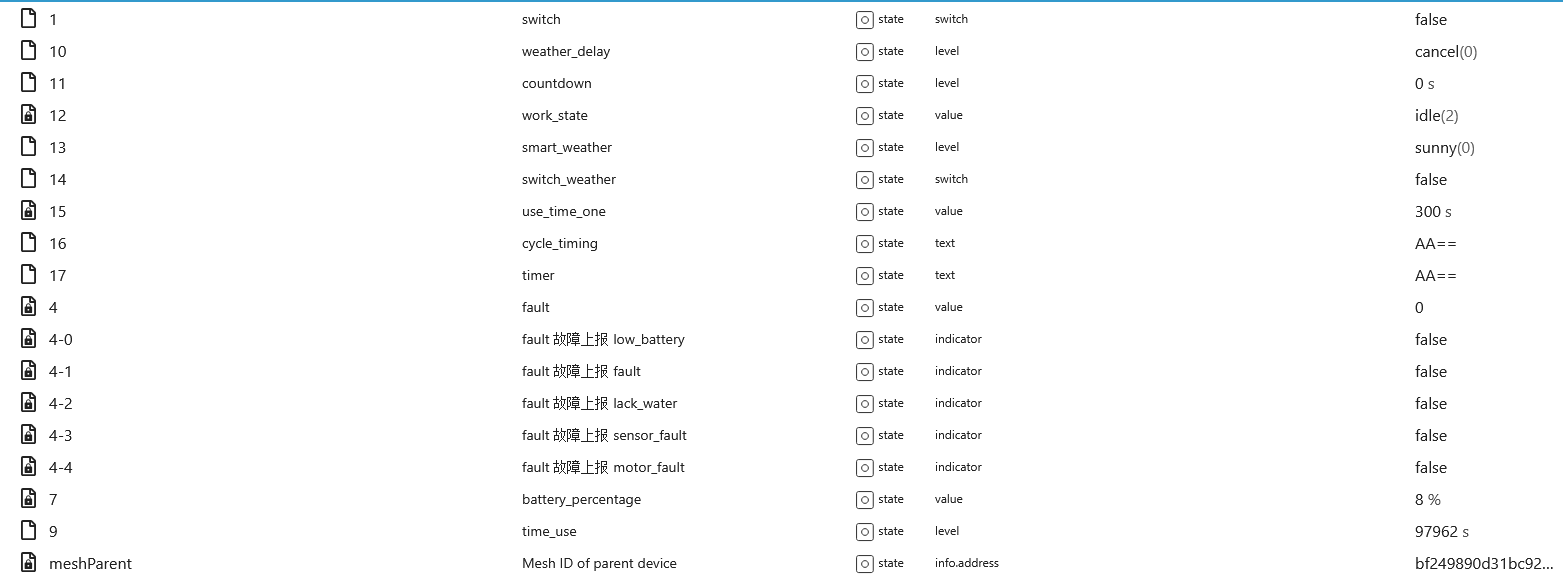Click the state icon in the weather_delay row
The height and width of the screenshot is (579, 1563).
coord(864,51)
